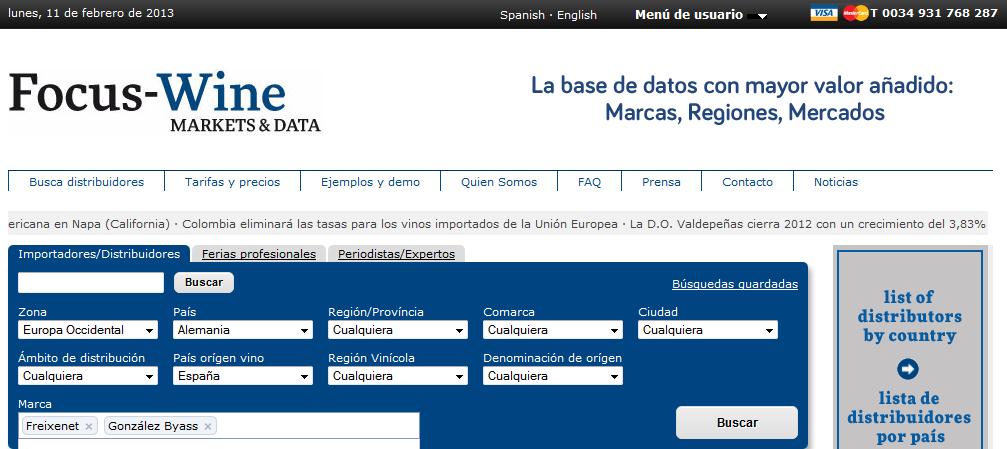
Task: Open the Ciudad dropdown
Action: [x=708, y=330]
